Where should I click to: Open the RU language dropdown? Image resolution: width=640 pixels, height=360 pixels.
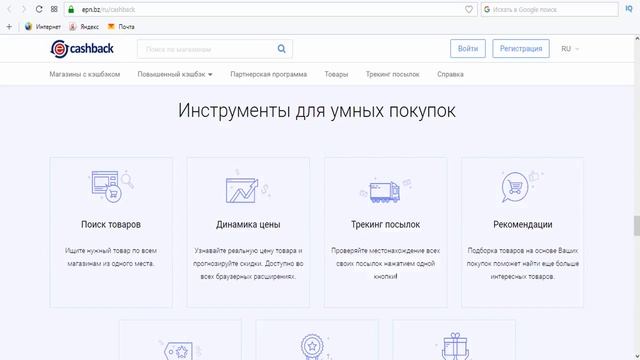coord(570,49)
